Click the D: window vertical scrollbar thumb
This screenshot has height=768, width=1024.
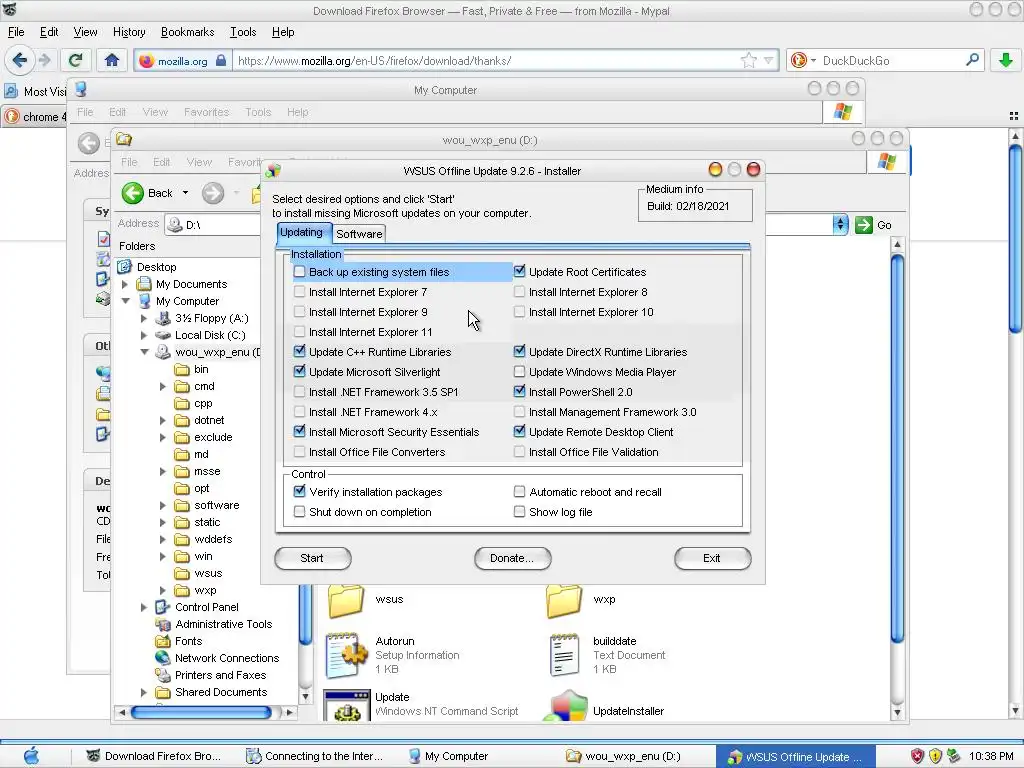pos(897,449)
